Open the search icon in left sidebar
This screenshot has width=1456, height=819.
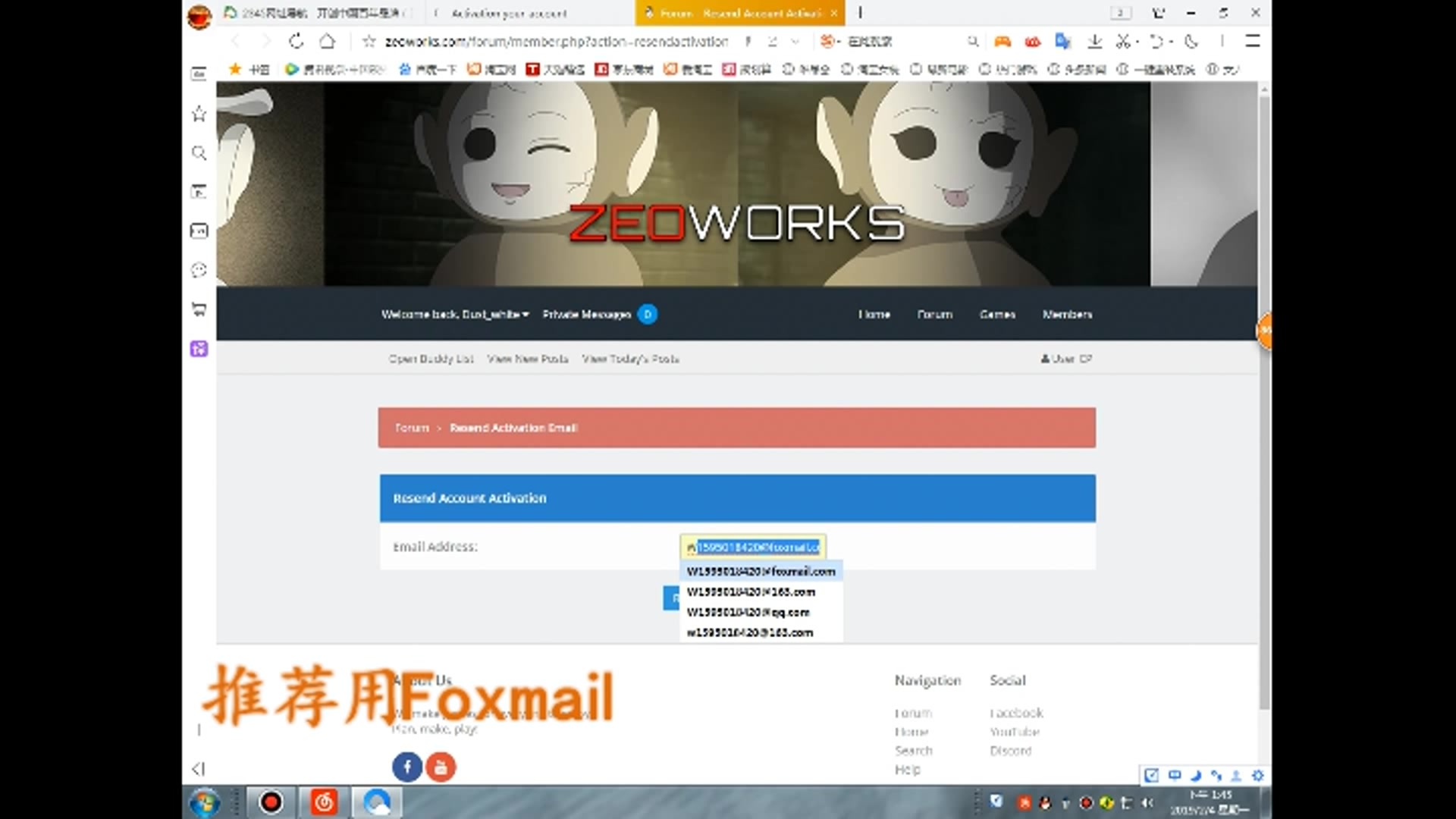(x=199, y=153)
